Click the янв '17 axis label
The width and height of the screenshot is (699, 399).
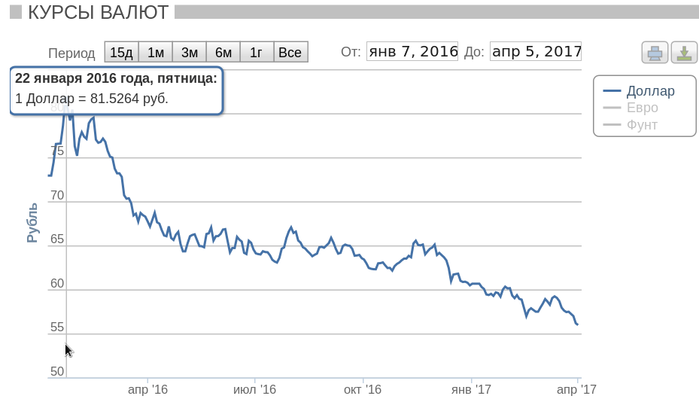pos(471,390)
